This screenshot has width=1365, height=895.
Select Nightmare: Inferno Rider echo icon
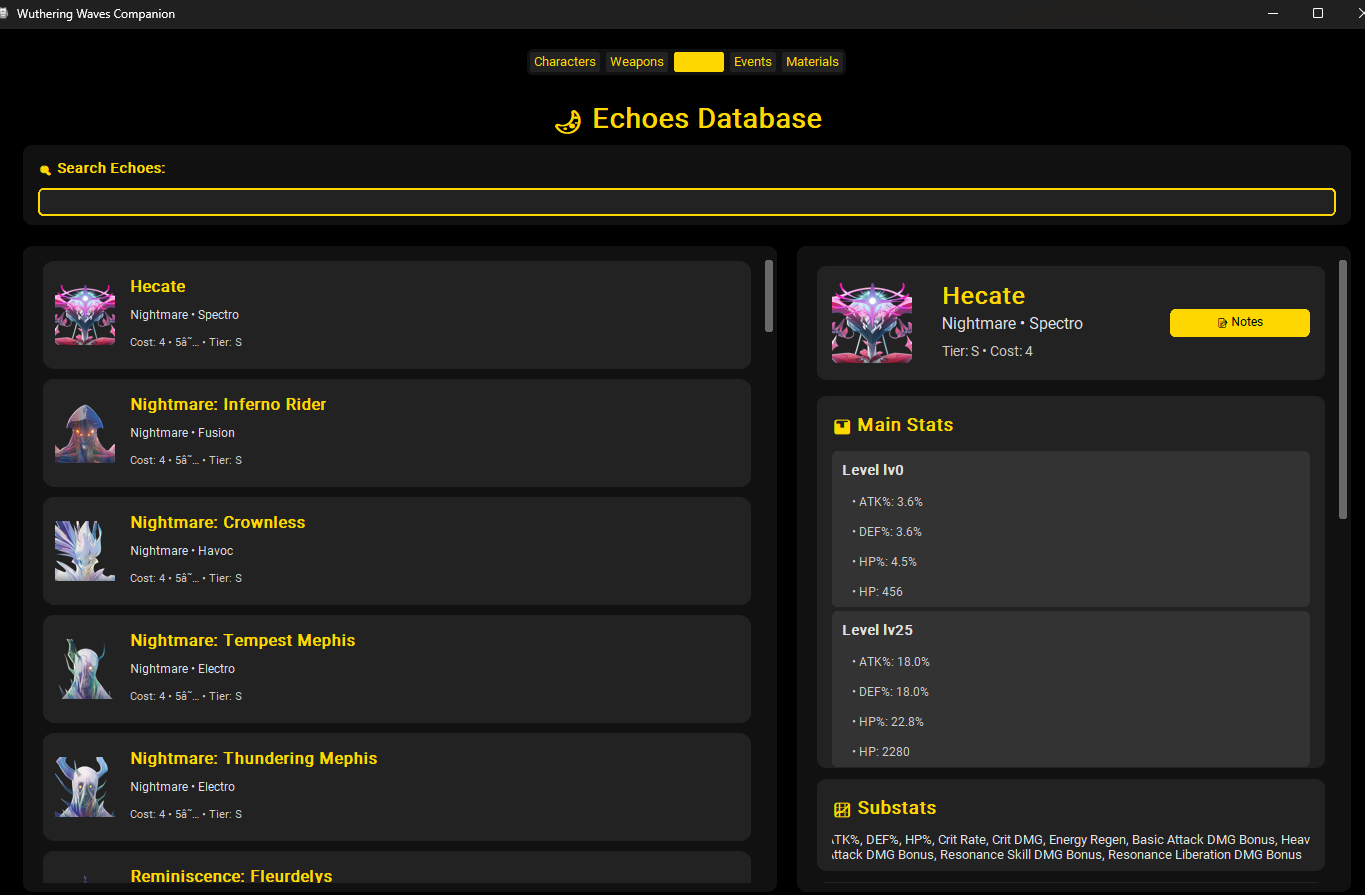coord(85,433)
